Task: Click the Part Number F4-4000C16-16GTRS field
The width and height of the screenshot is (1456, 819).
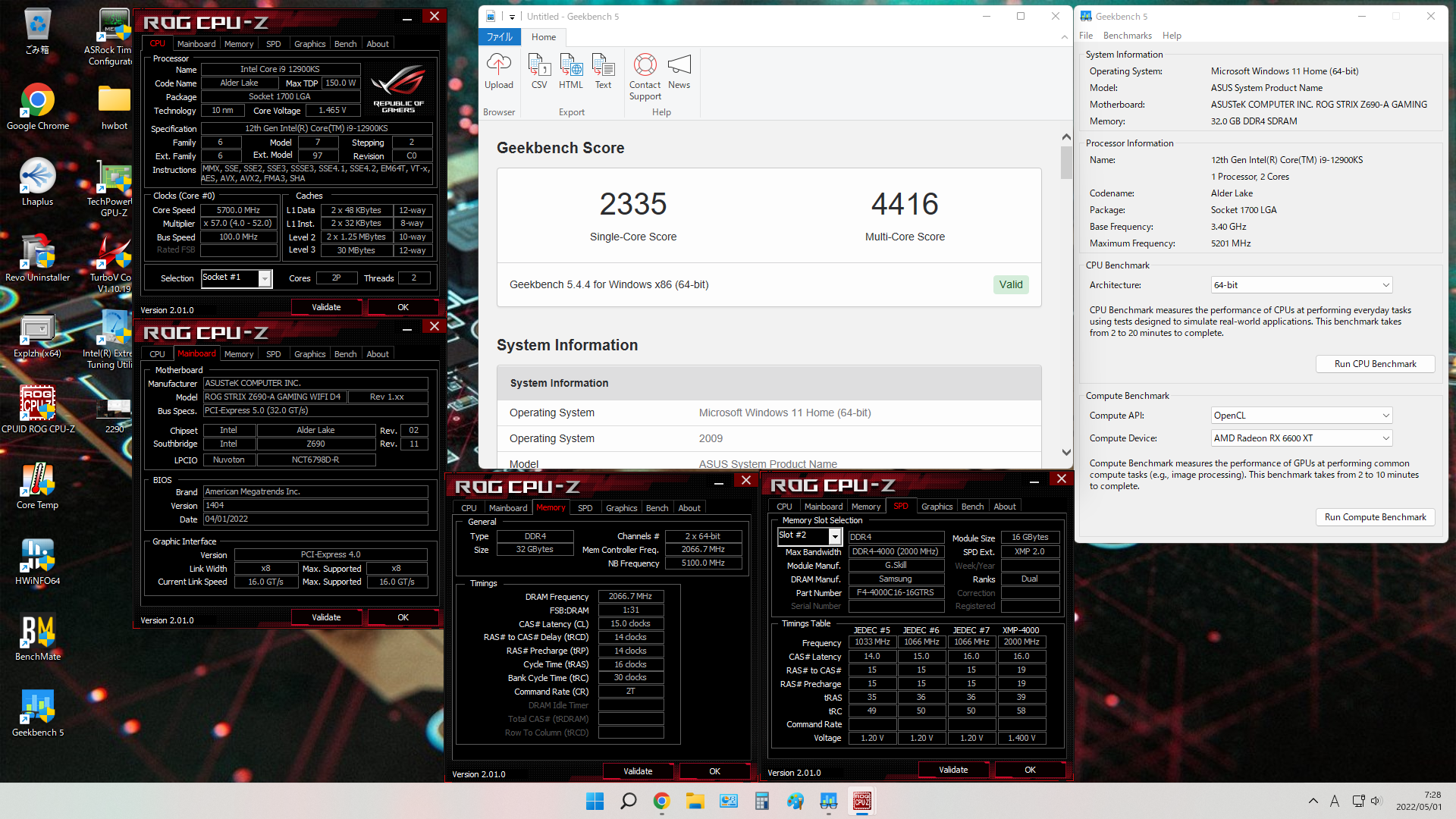Action: [x=896, y=593]
